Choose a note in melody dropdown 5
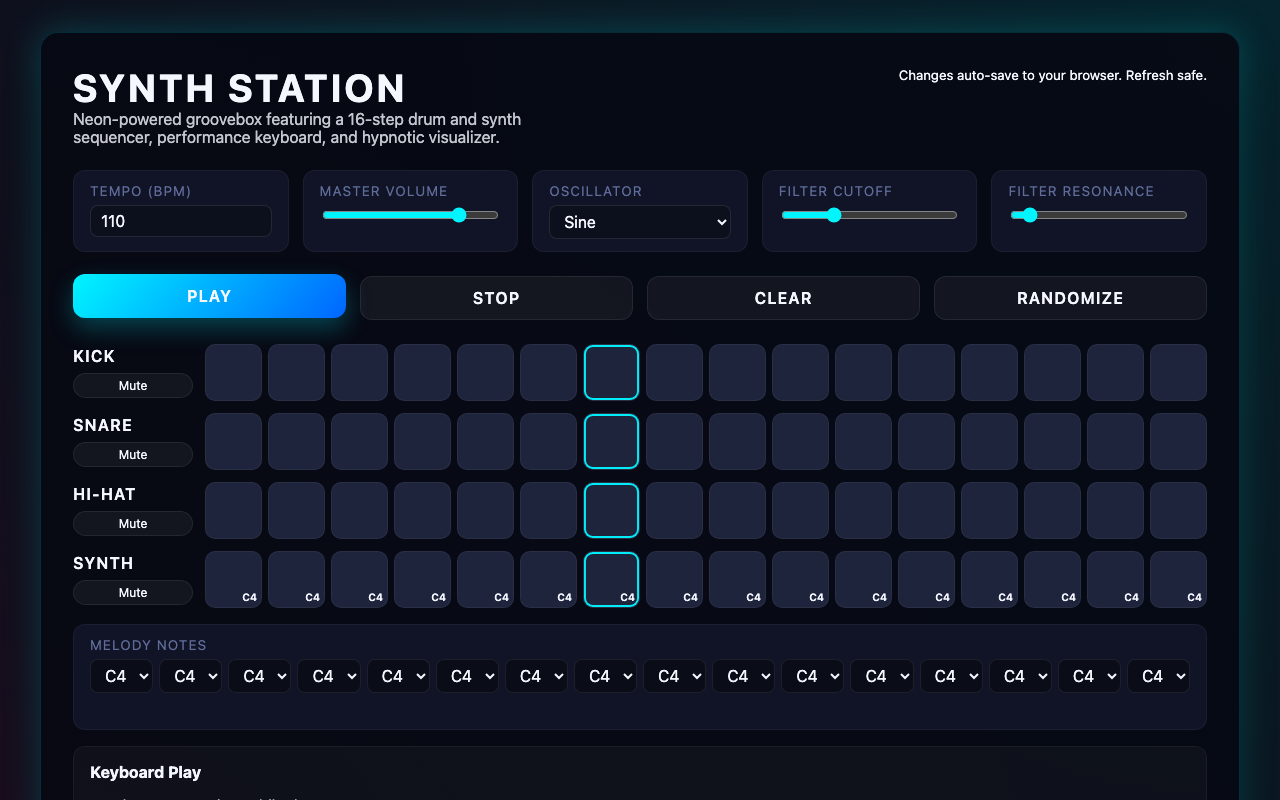 [x=398, y=676]
